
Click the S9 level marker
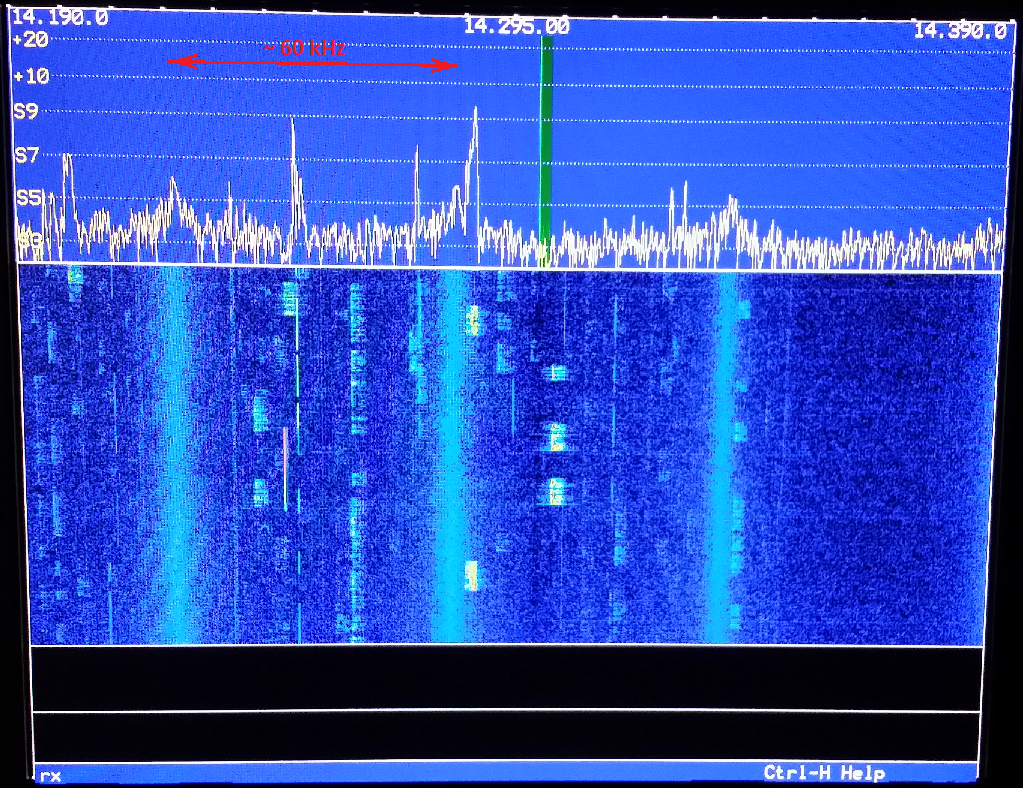(26, 112)
